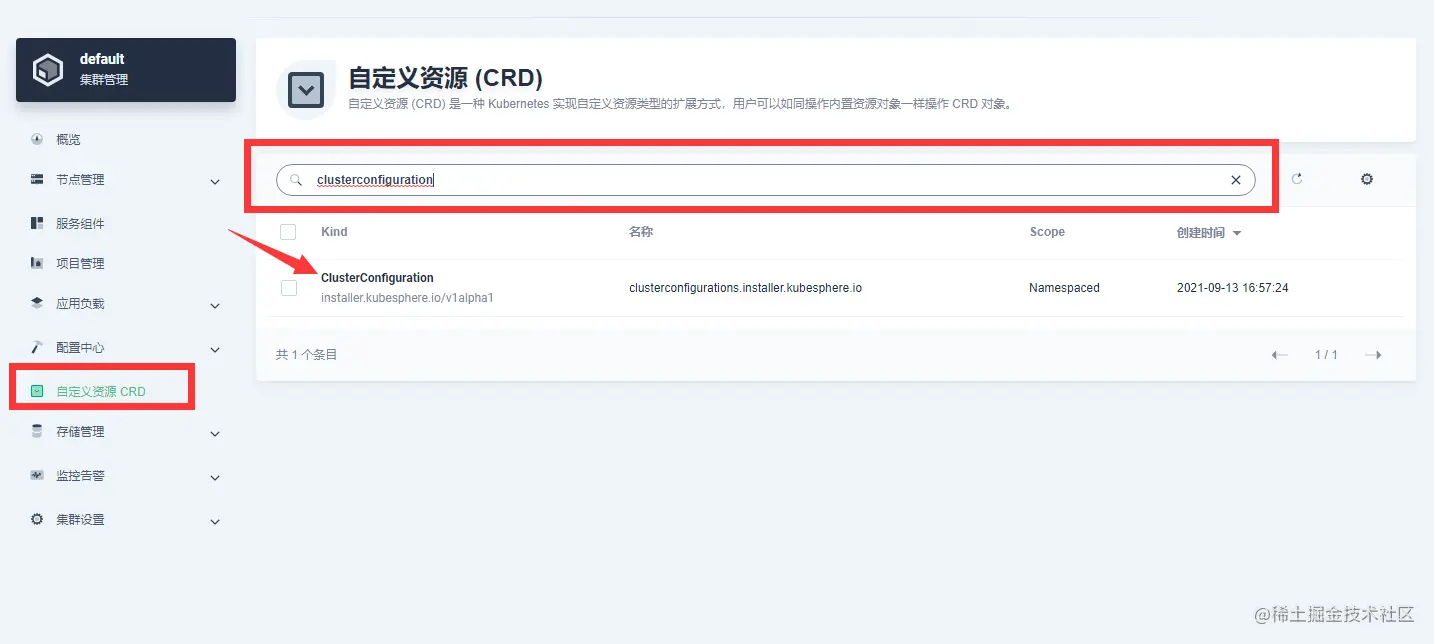Click the 2021-09-13 16:57:24 timestamp

pyautogui.click(x=1232, y=288)
